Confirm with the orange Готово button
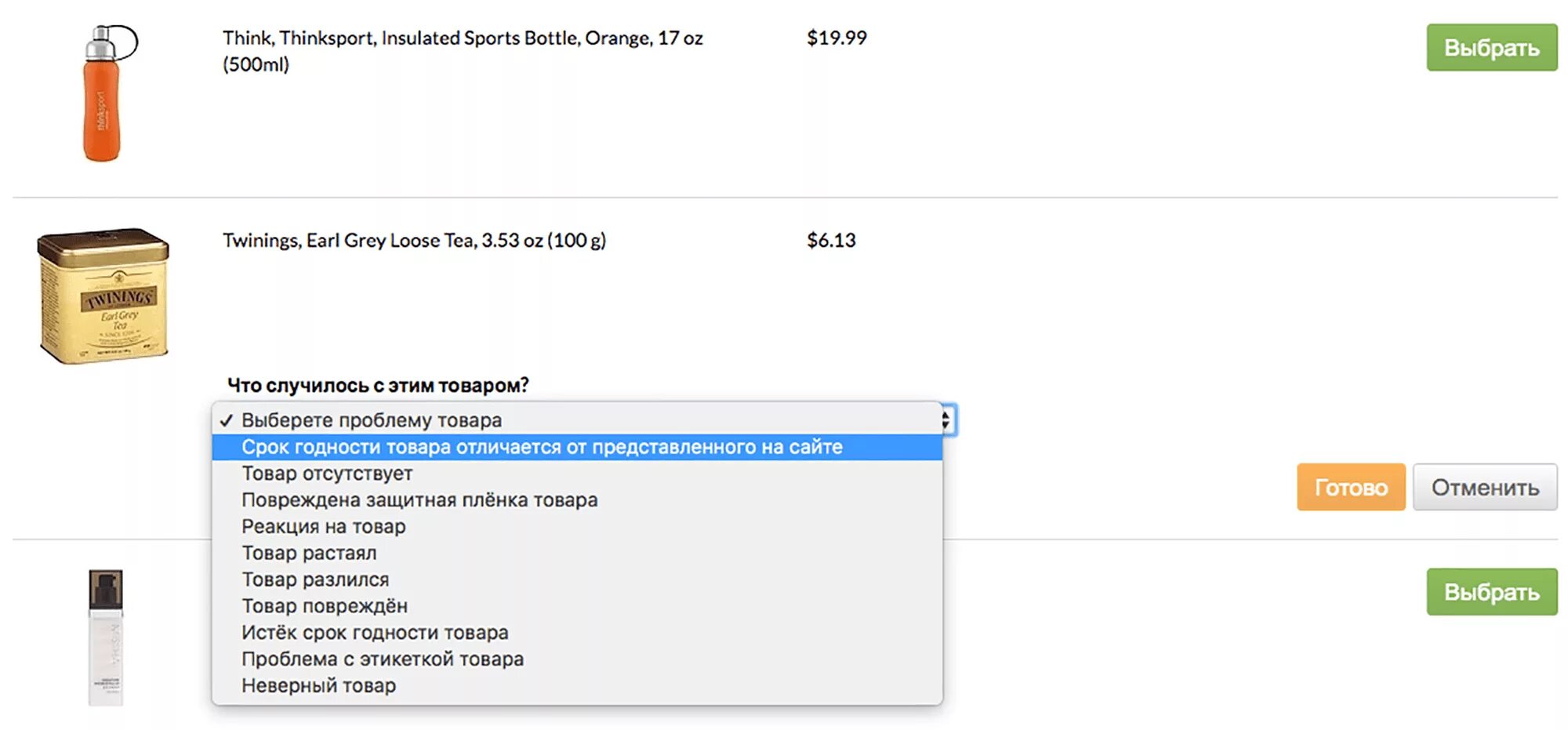This screenshot has width=1568, height=730. pos(1350,488)
